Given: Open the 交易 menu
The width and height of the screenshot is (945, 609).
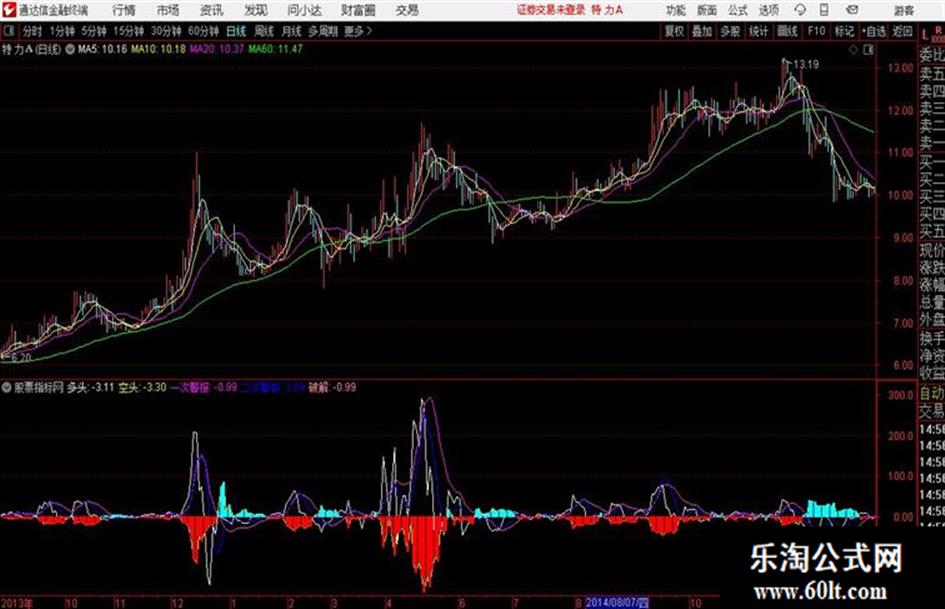Looking at the screenshot, I should [x=407, y=10].
